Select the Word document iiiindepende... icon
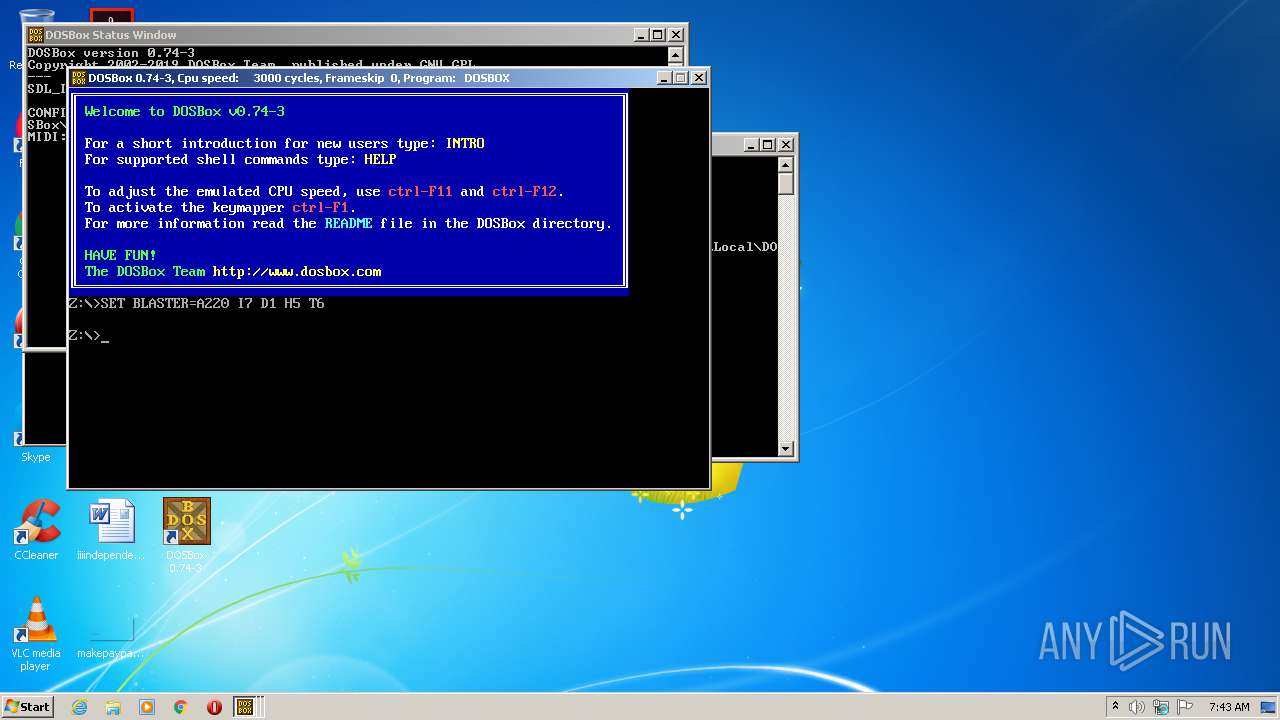 pyautogui.click(x=111, y=530)
